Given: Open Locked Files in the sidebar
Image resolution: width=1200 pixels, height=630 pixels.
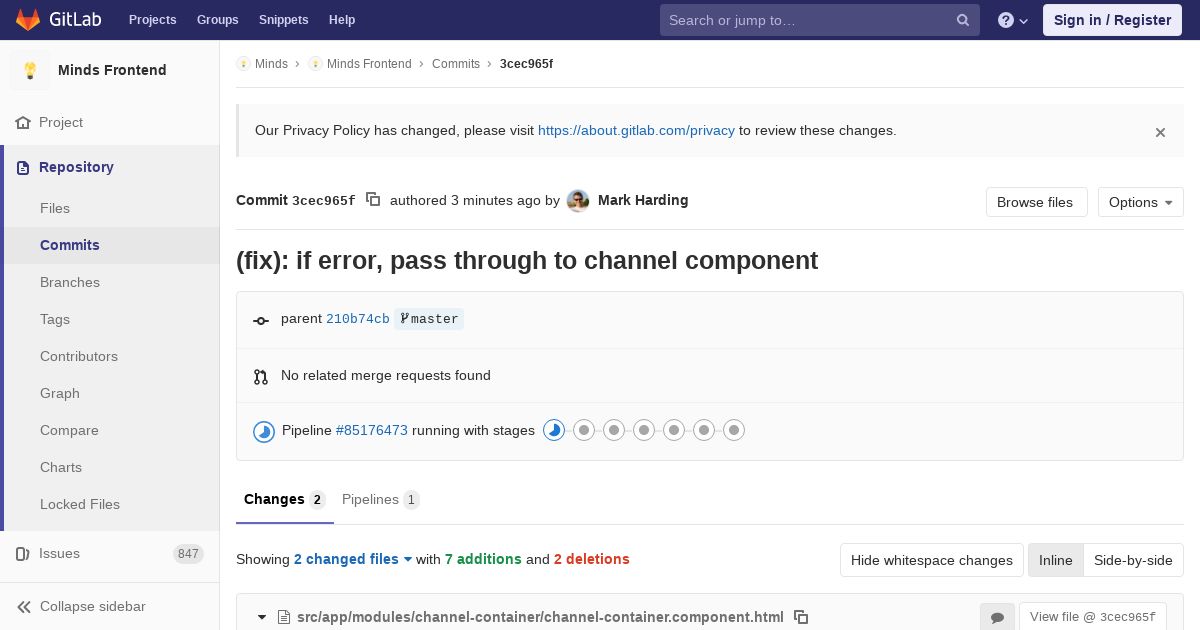Looking at the screenshot, I should pyautogui.click(x=80, y=504).
